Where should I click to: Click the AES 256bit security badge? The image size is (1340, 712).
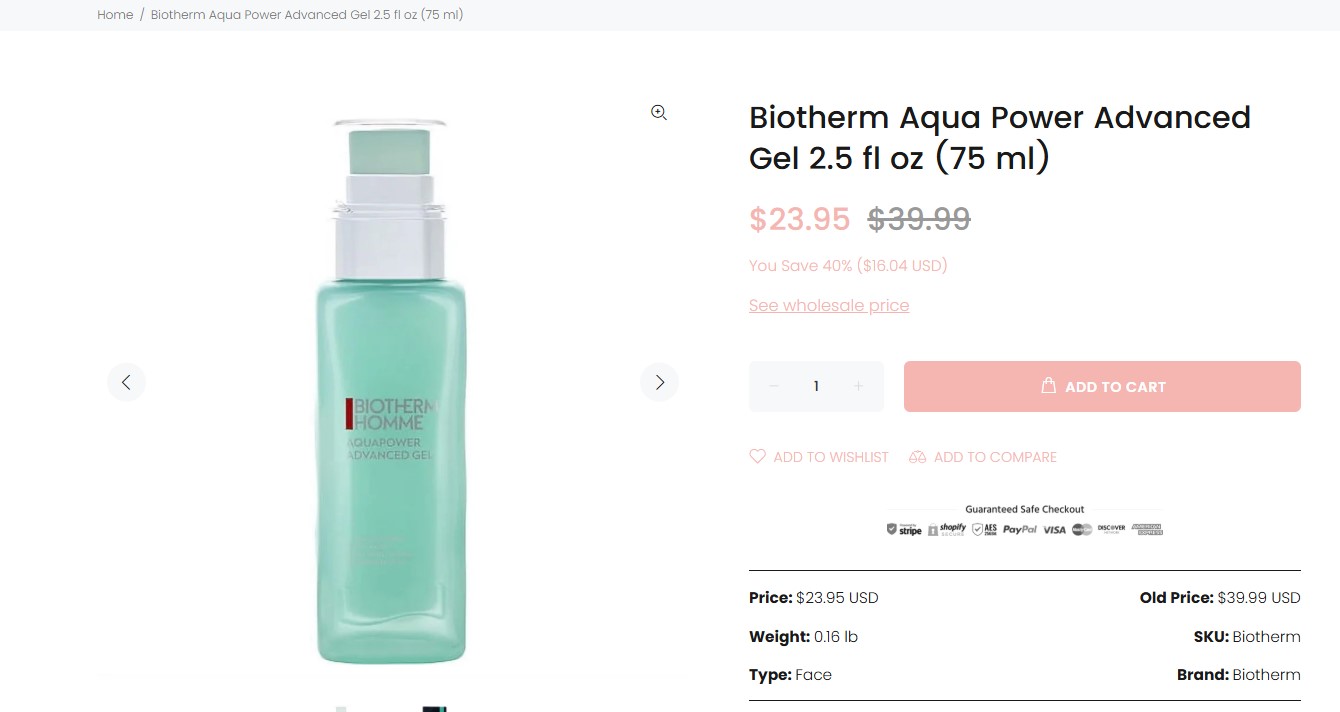(x=985, y=529)
